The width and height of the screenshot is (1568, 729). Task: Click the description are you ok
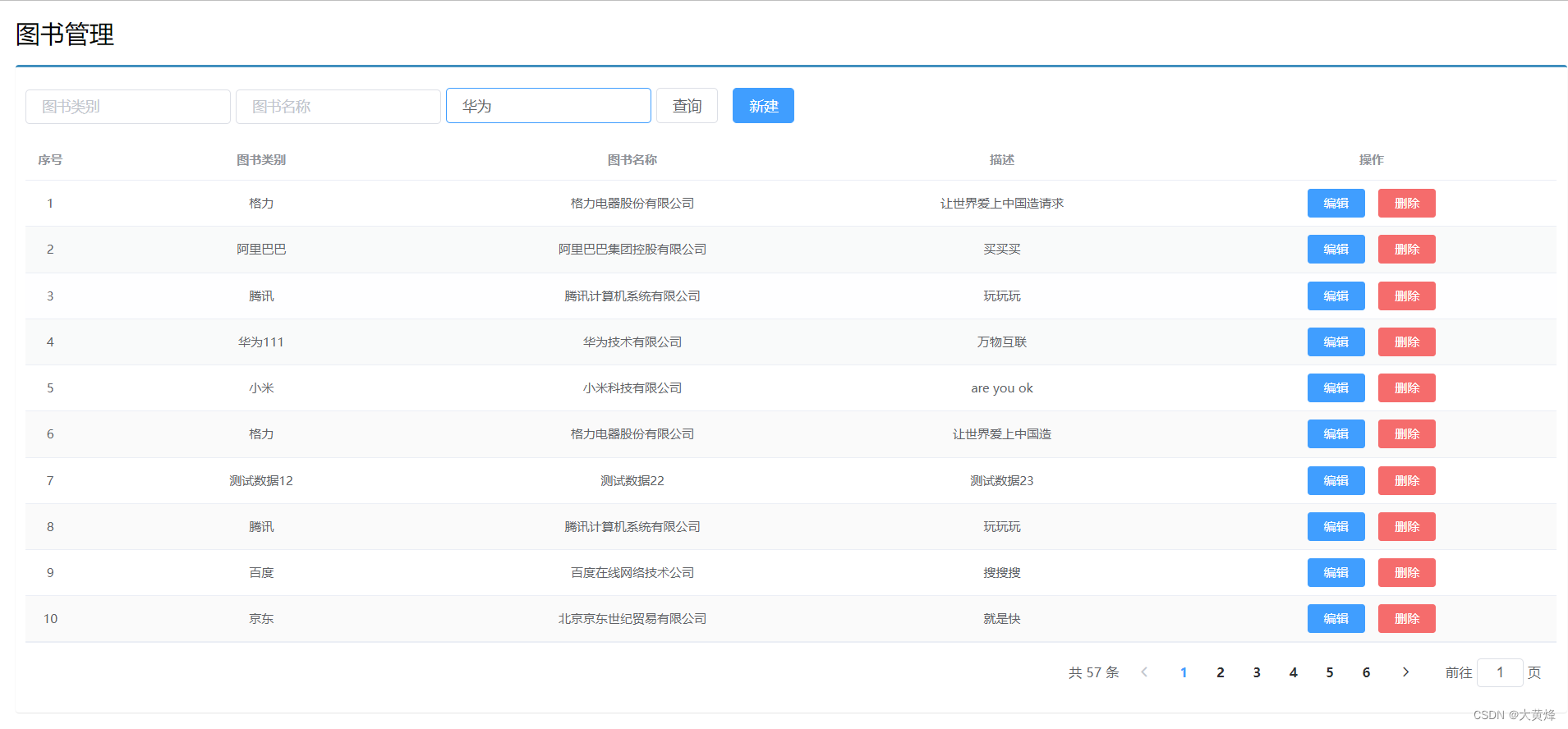(x=1002, y=388)
